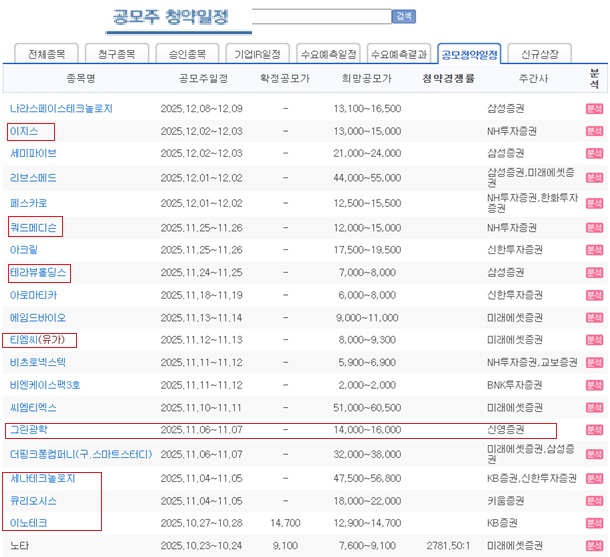
Task: Open analysis icon for 이노테크 row
Action: click(x=594, y=523)
